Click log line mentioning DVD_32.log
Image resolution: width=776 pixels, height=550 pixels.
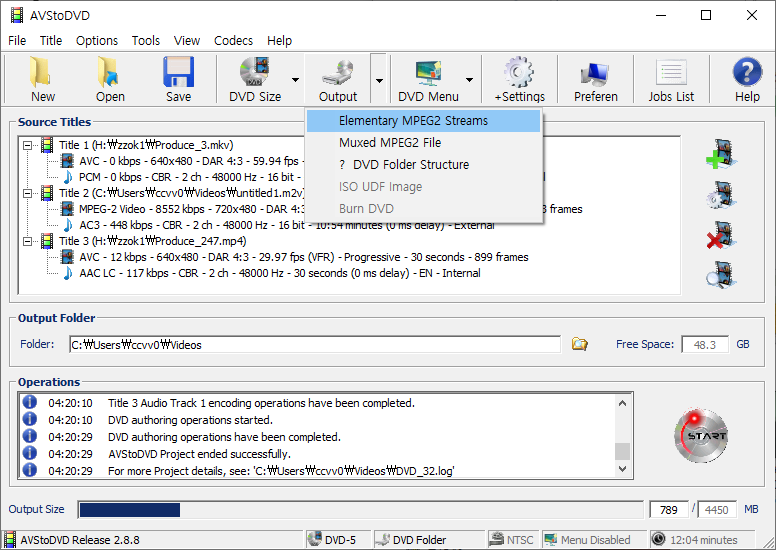click(x=281, y=471)
